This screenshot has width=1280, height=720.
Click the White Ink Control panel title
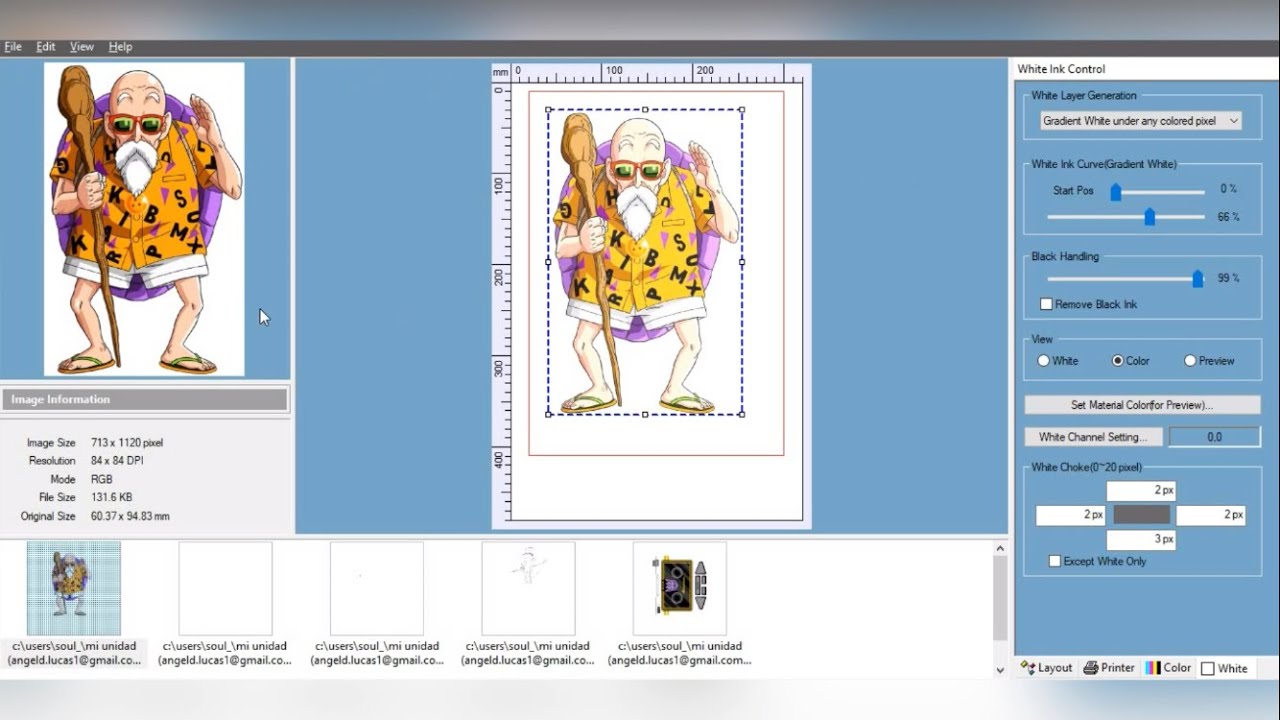(x=1061, y=69)
